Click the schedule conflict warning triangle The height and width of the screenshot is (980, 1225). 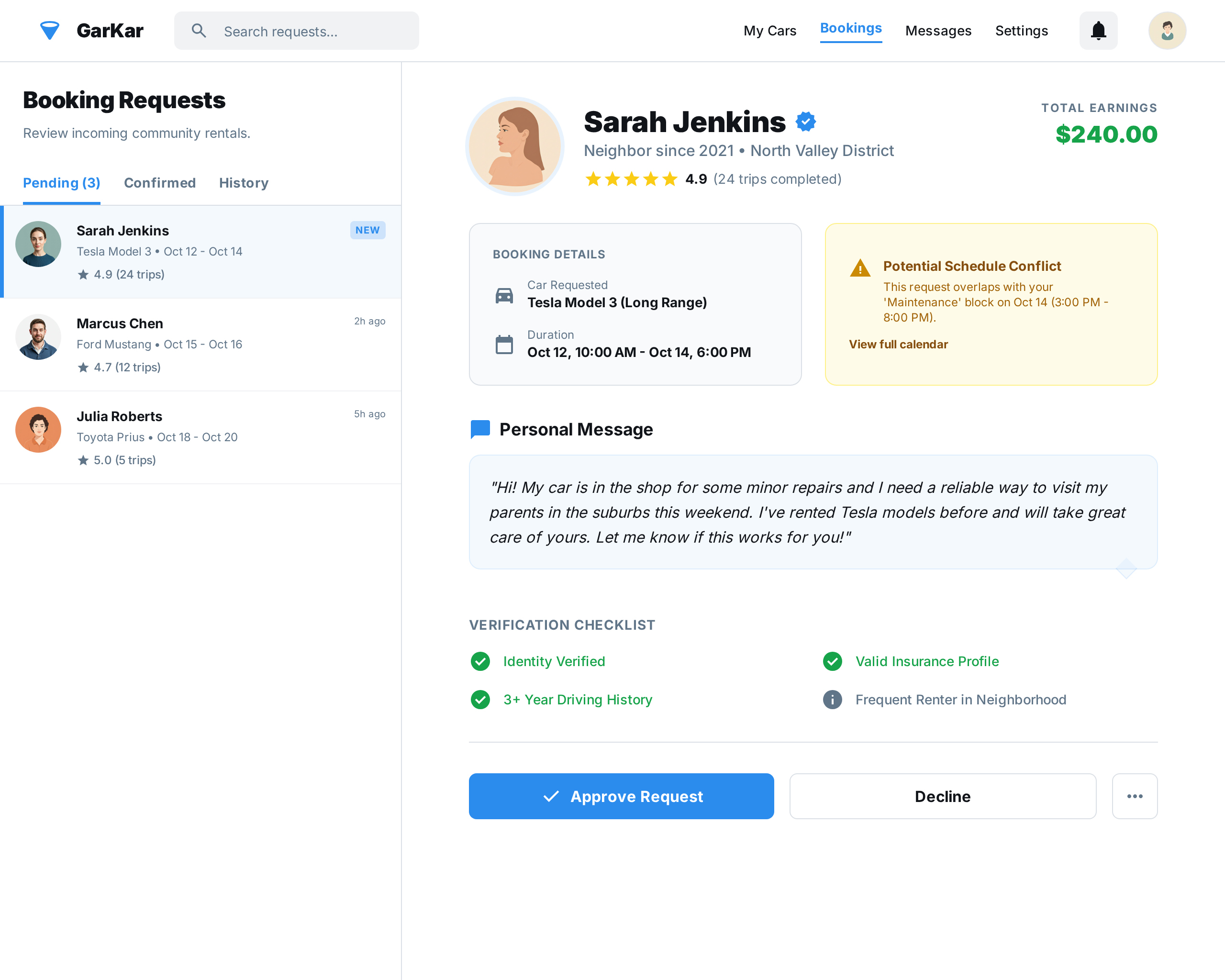[x=860, y=267]
